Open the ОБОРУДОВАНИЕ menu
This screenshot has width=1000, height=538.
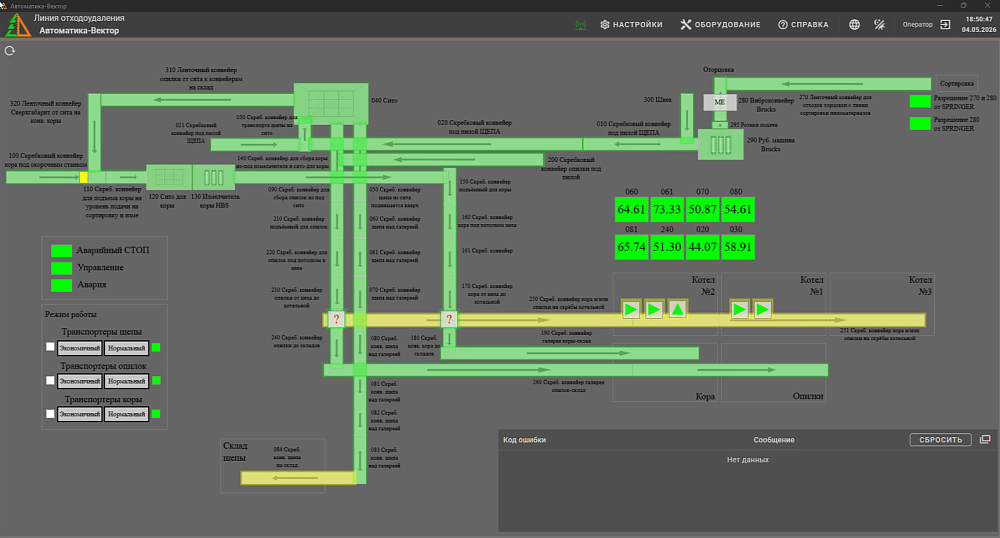(720, 25)
